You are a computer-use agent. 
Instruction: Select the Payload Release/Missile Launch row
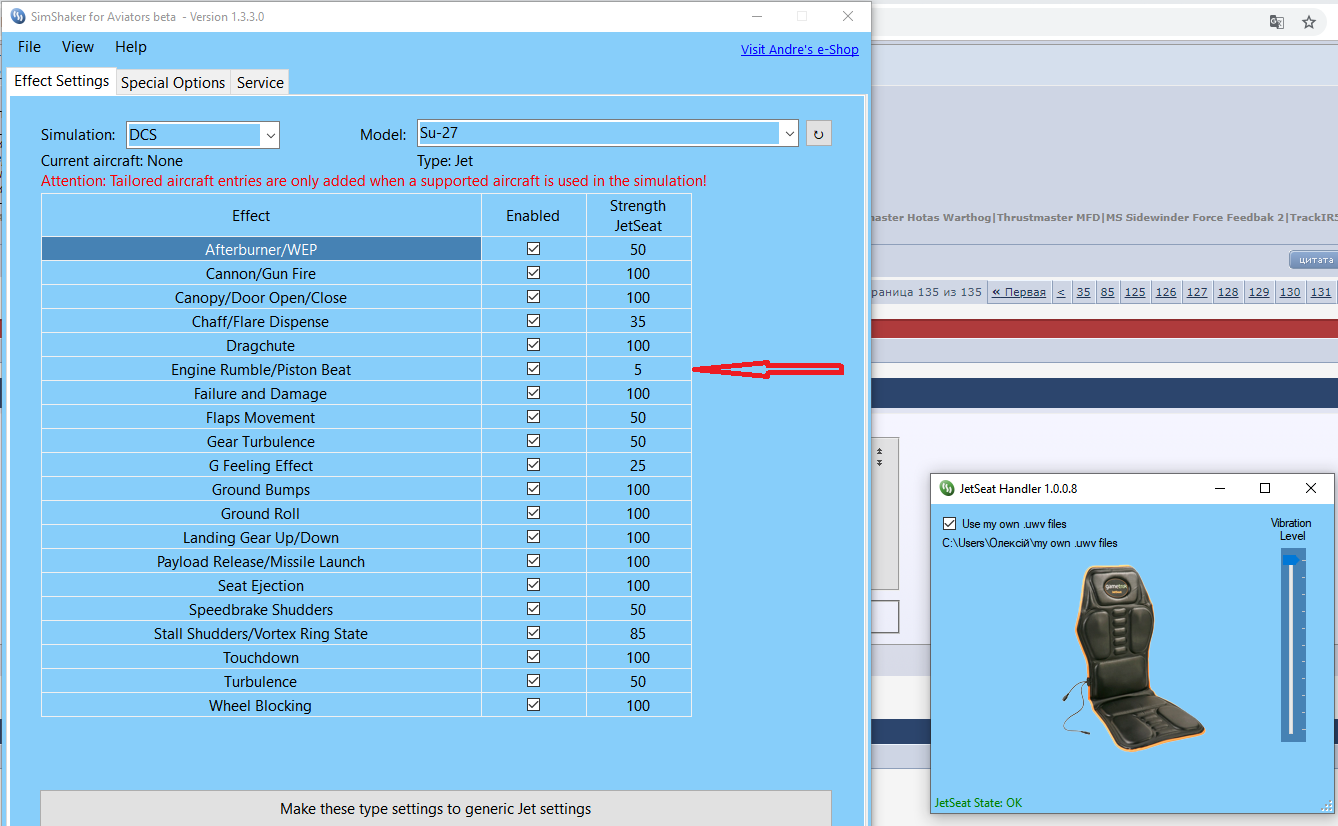[261, 561]
